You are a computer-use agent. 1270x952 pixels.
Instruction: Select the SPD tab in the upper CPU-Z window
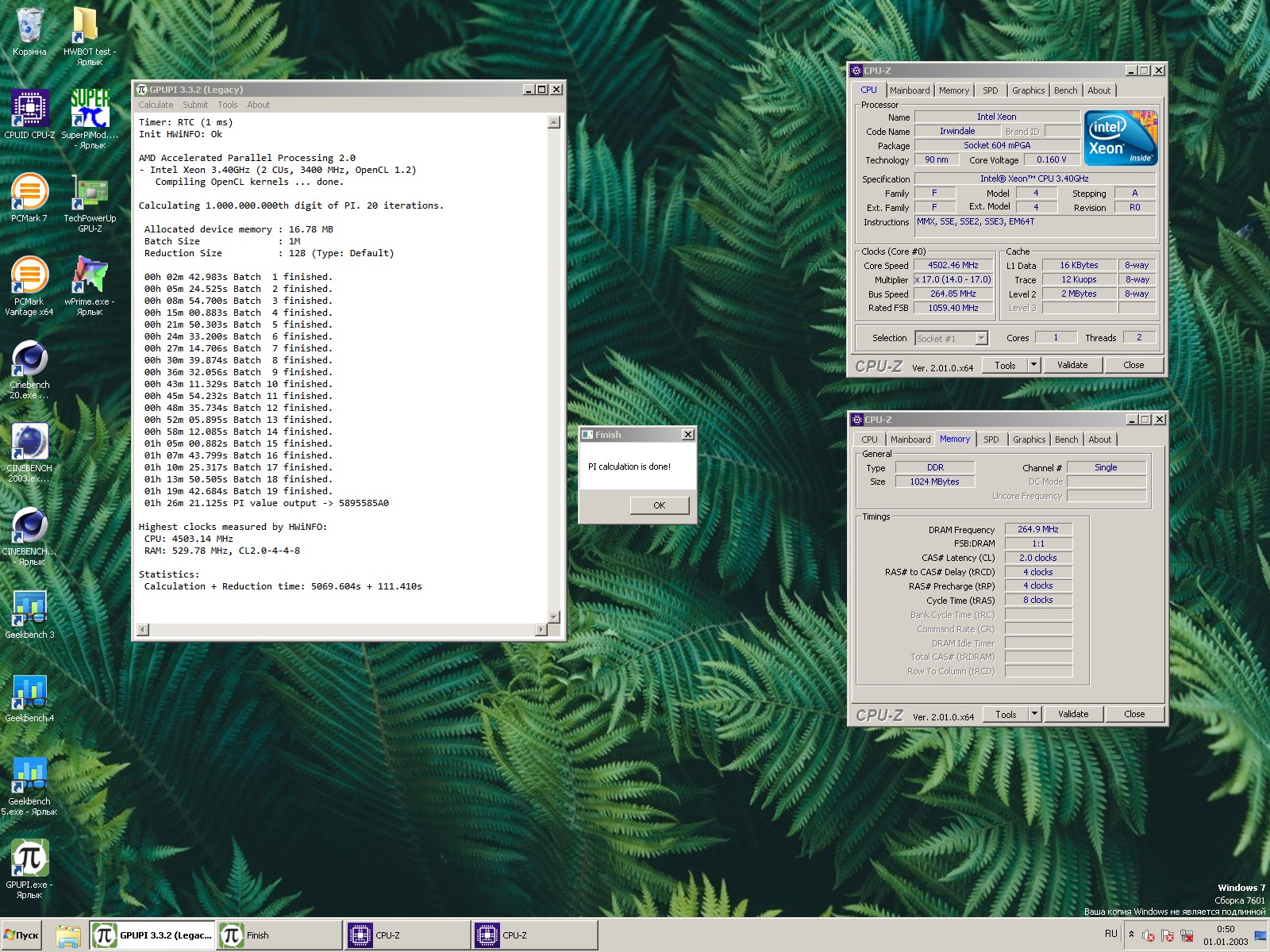point(991,90)
